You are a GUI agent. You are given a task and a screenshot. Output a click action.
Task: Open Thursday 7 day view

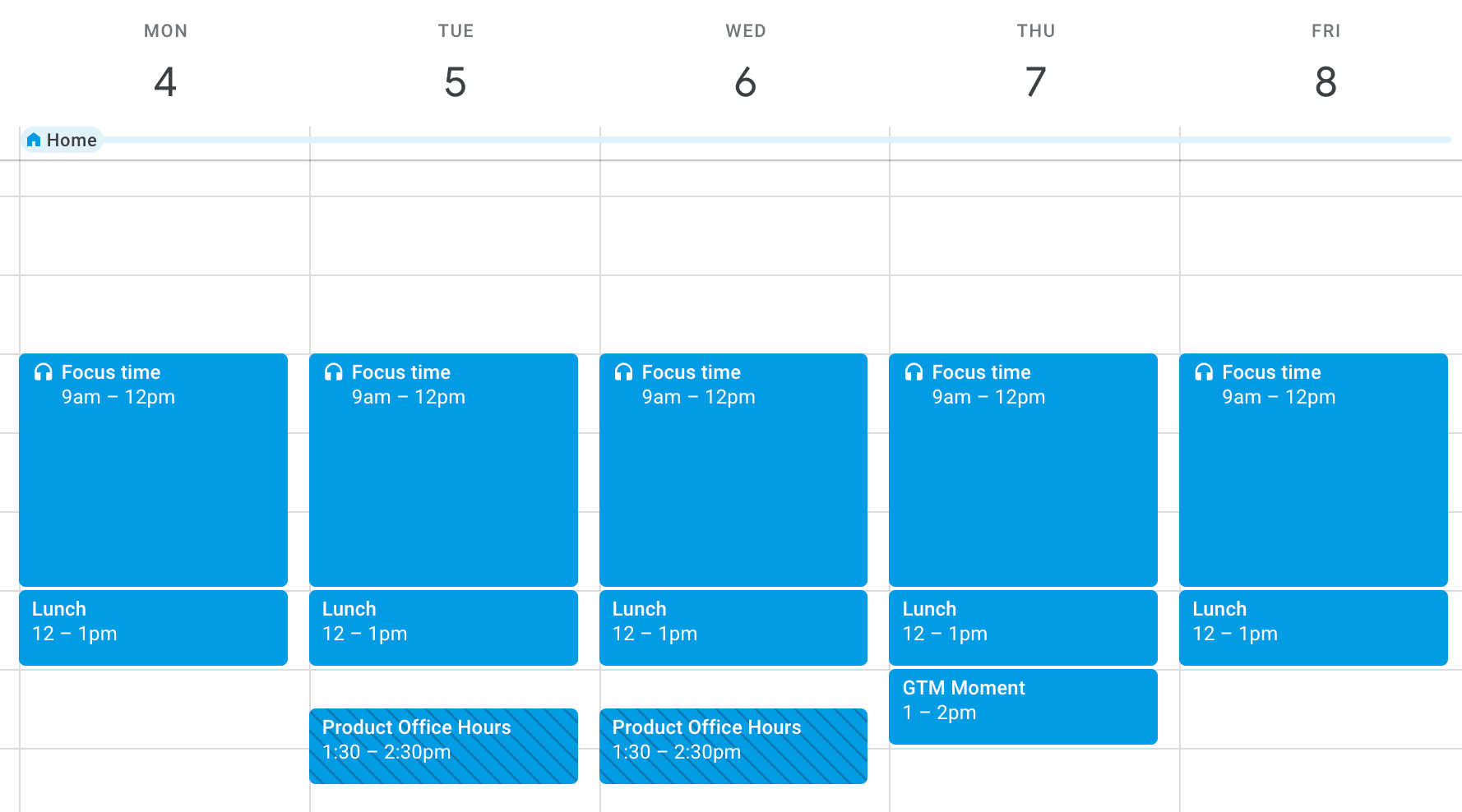(1035, 82)
